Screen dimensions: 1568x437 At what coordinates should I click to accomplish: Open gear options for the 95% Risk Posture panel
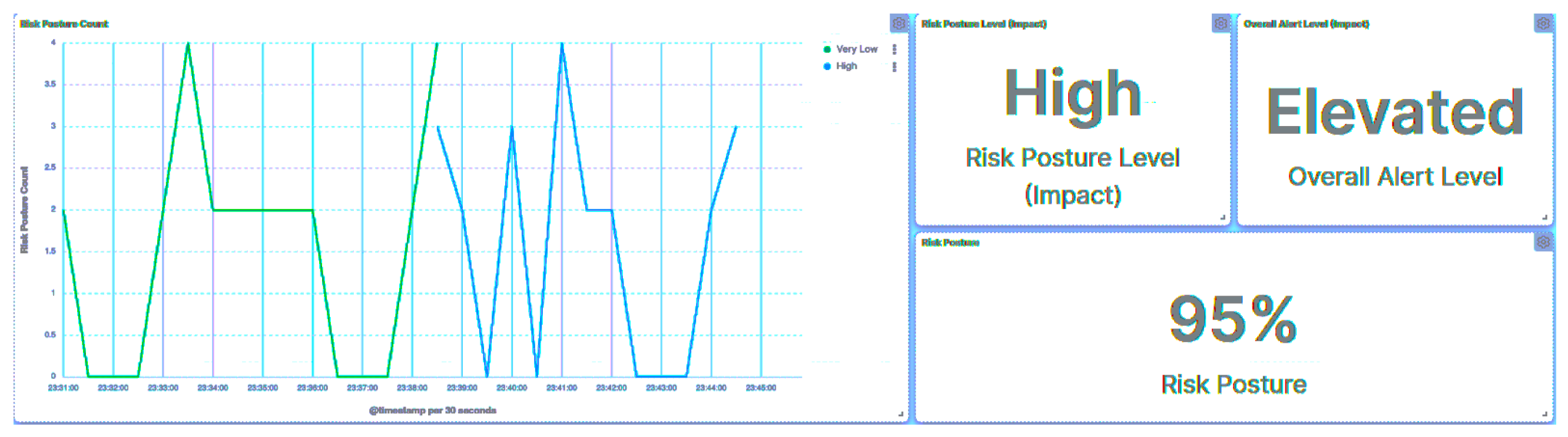pos(1544,242)
